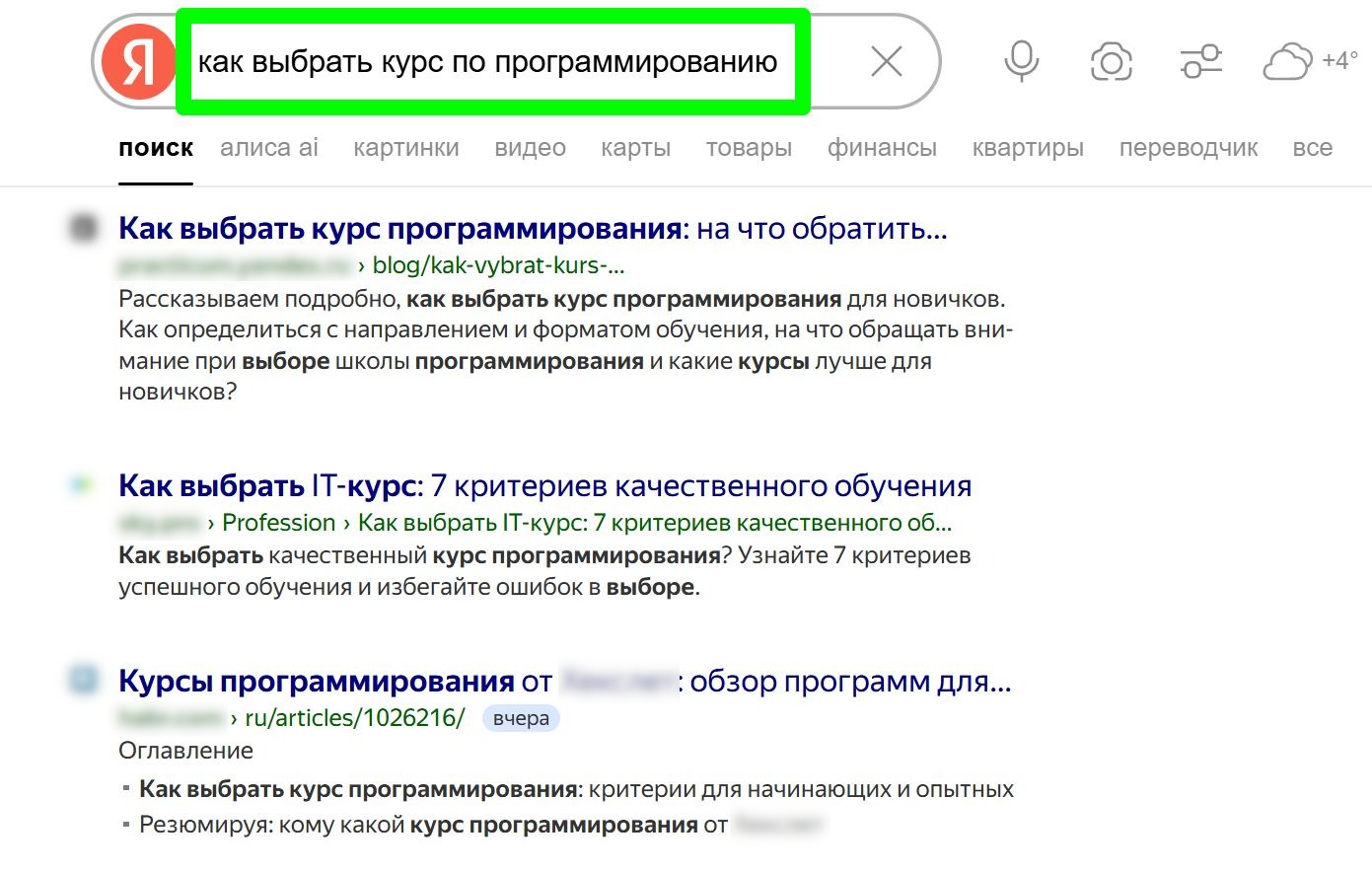Click breadcrumb 'Как выбрать IT-курс: 7 критериев качественного об…'

click(655, 523)
